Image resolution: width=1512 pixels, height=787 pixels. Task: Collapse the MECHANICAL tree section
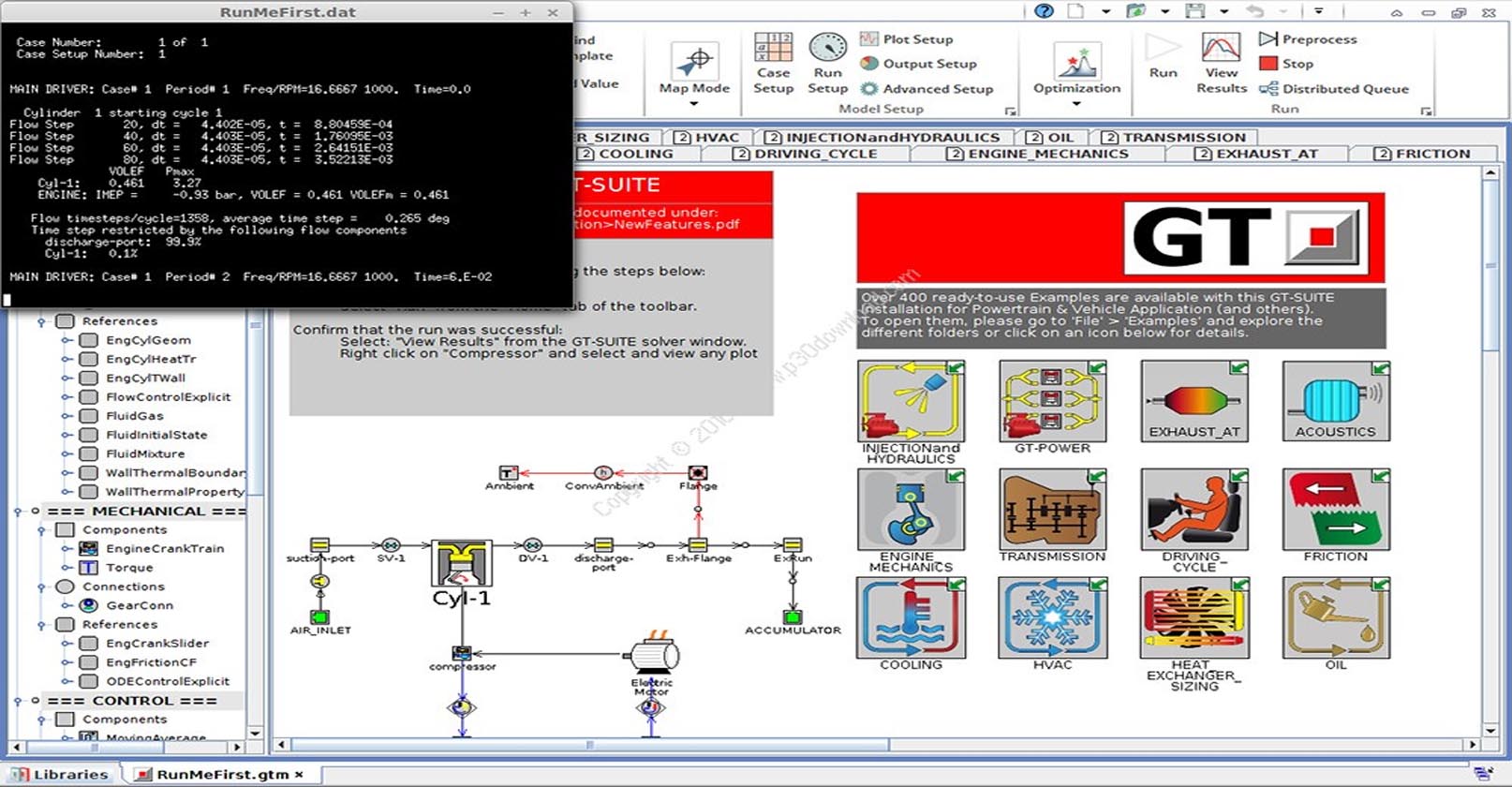[18, 512]
